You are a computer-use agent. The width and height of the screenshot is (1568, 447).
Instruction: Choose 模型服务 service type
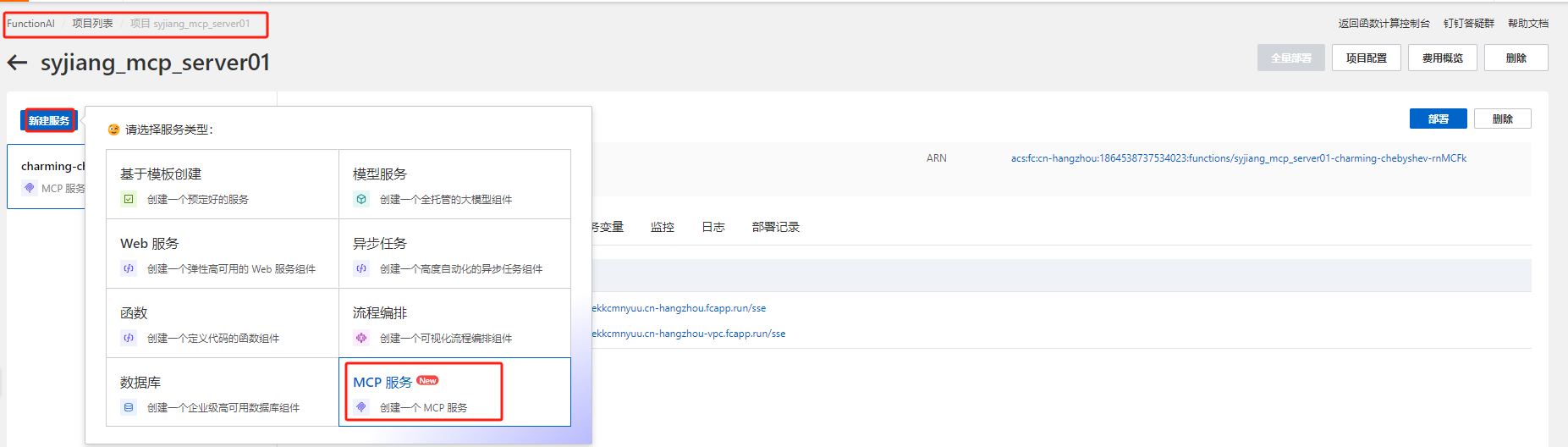(454, 185)
